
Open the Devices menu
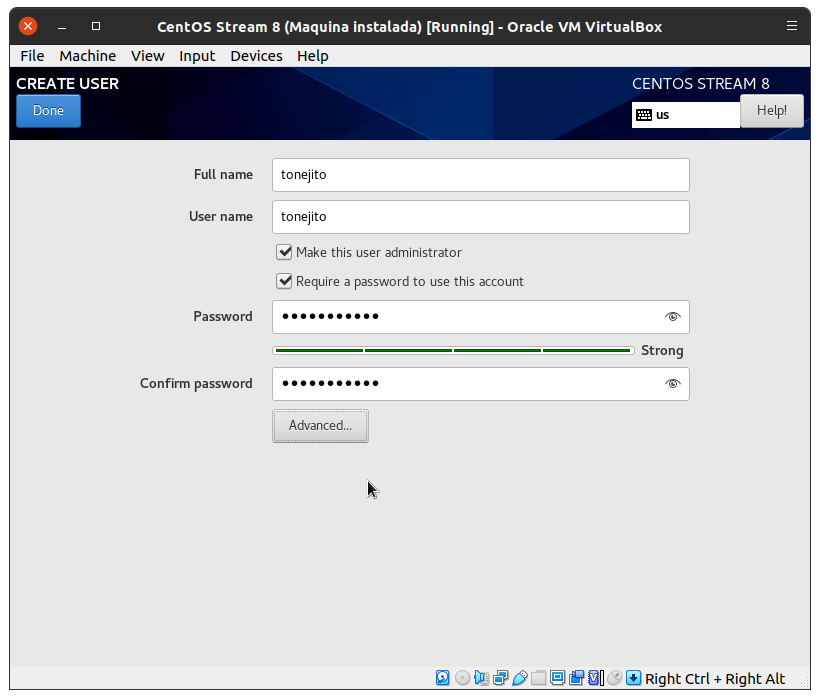[x=256, y=56]
